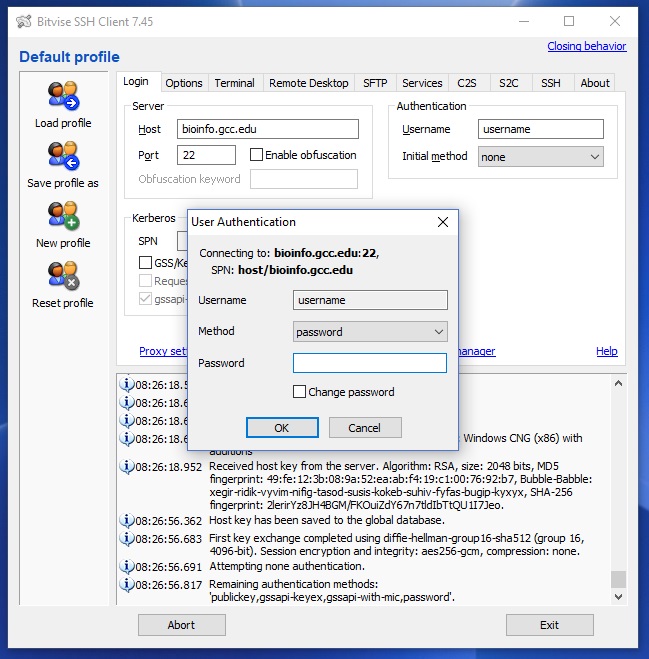649x659 pixels.
Task: Click the Password input field
Action: click(370, 363)
